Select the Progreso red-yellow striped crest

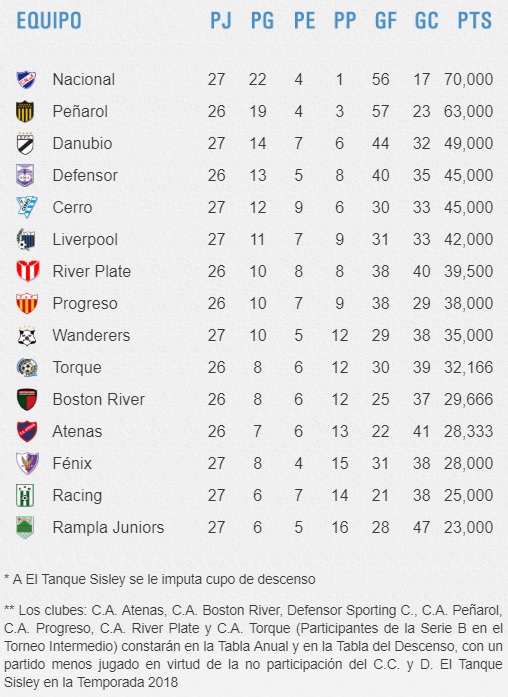27,303
